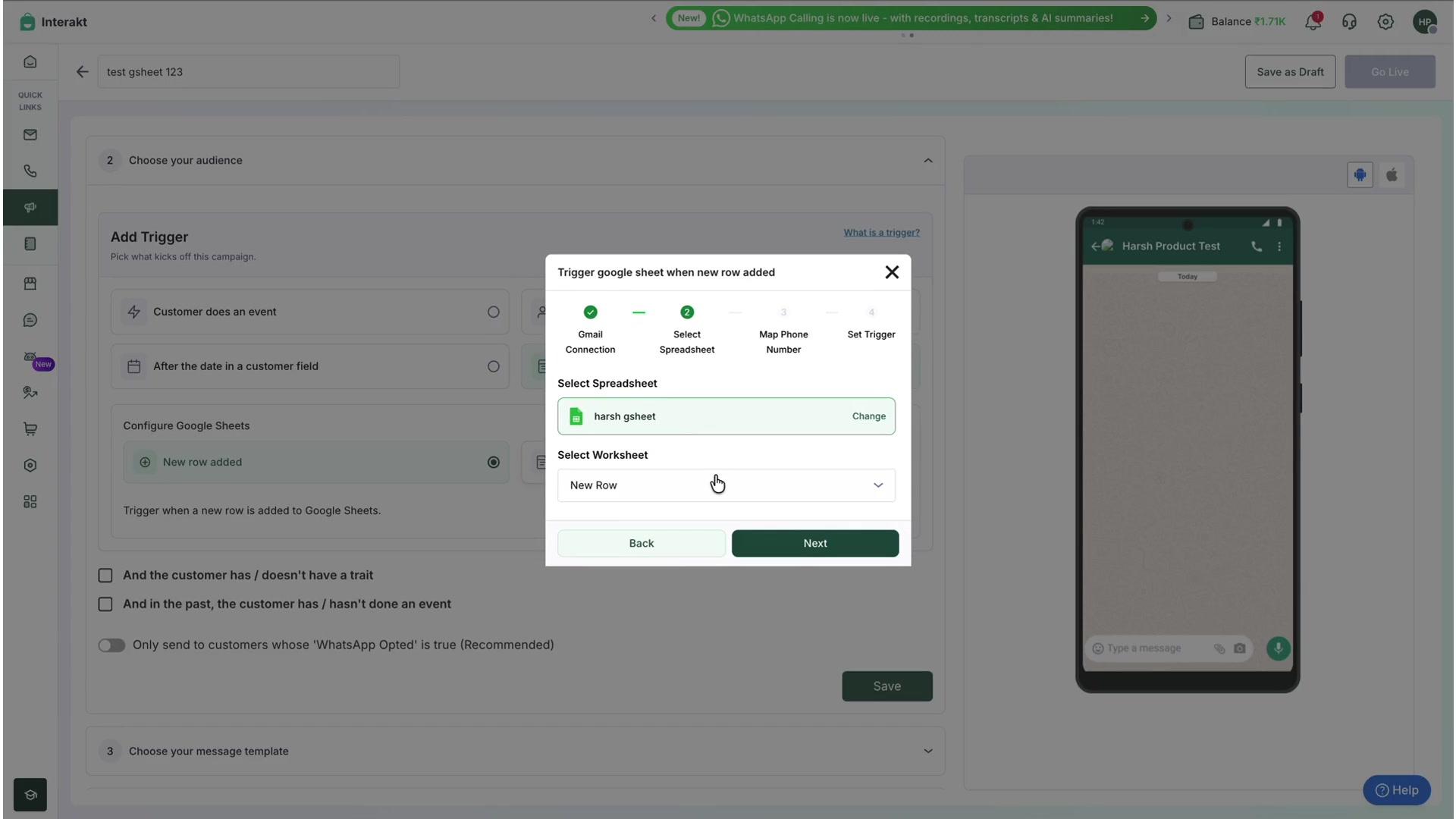Open the notifications bell
This screenshot has height=819, width=1456.
click(1313, 22)
